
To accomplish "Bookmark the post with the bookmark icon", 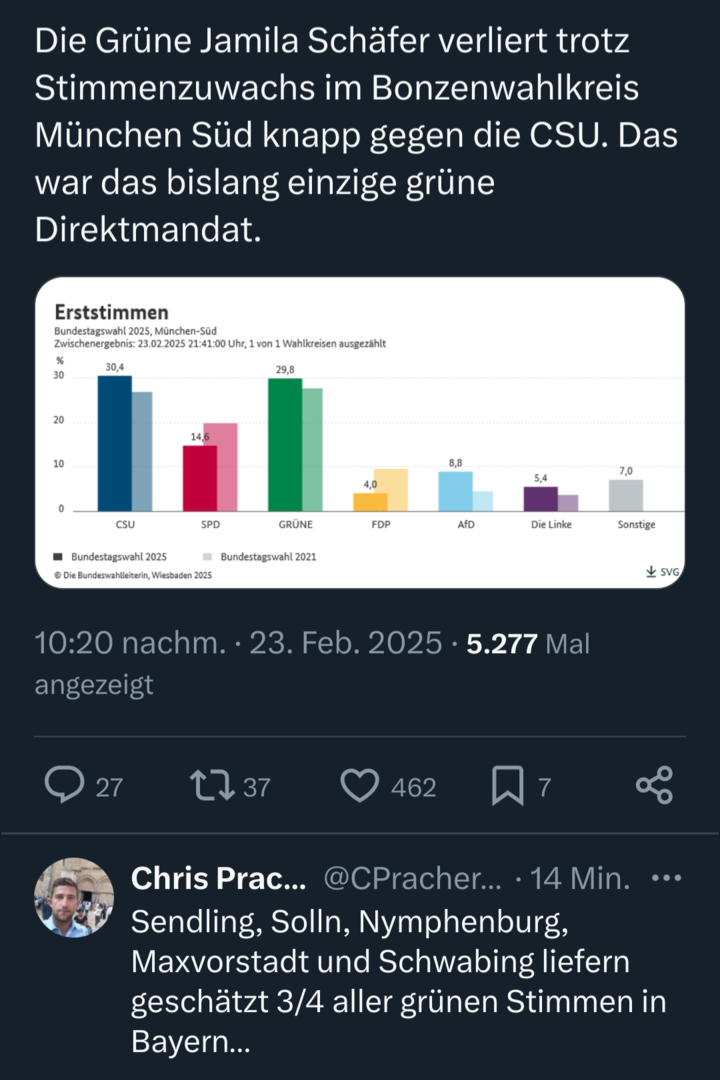I will pos(507,786).
